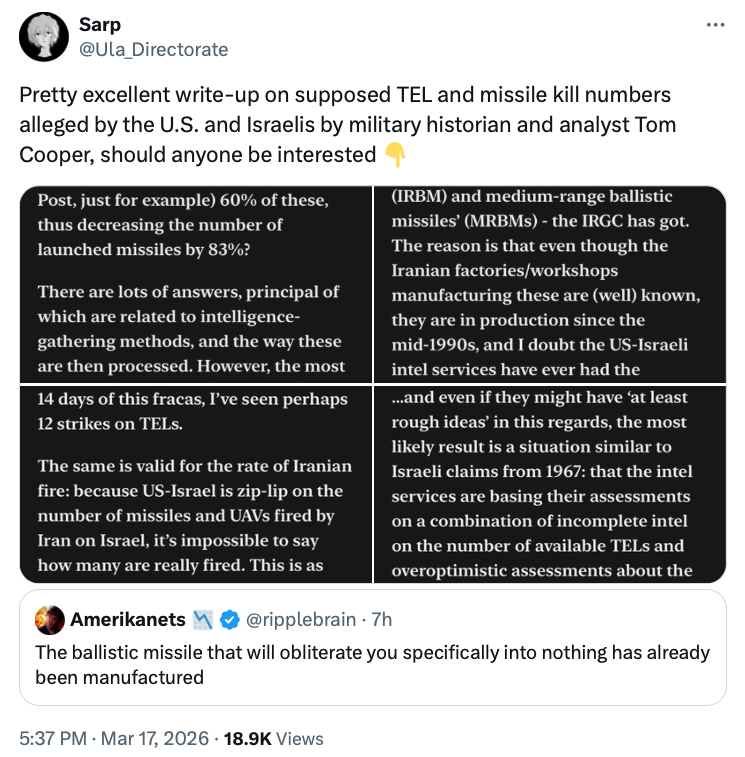The height and width of the screenshot is (757, 745).
Task: Open the bottom-right image about 1967 claims
Action: pyautogui.click(x=548, y=484)
